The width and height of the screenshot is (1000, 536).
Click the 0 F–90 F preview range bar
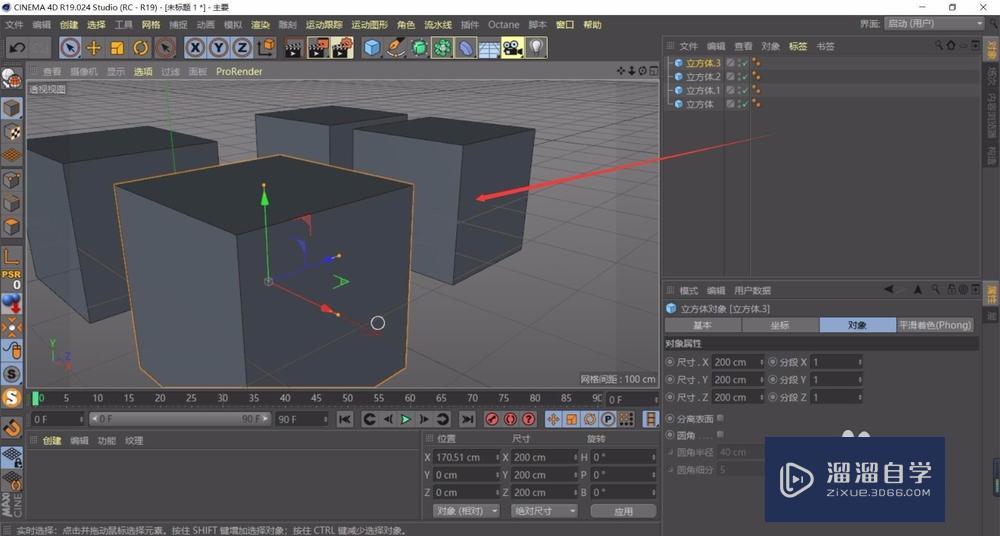[180, 419]
